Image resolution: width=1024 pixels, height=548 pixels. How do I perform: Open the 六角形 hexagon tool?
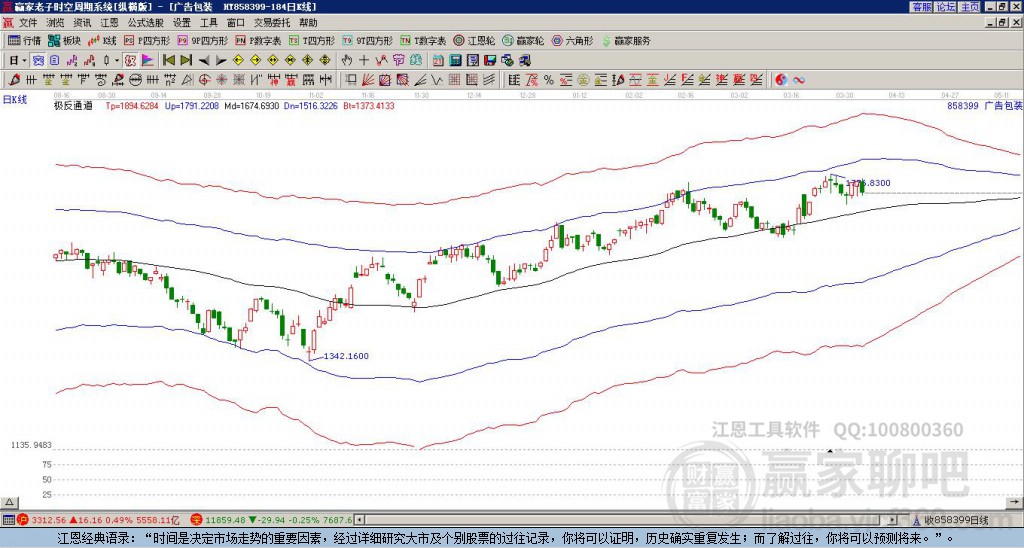(x=573, y=40)
